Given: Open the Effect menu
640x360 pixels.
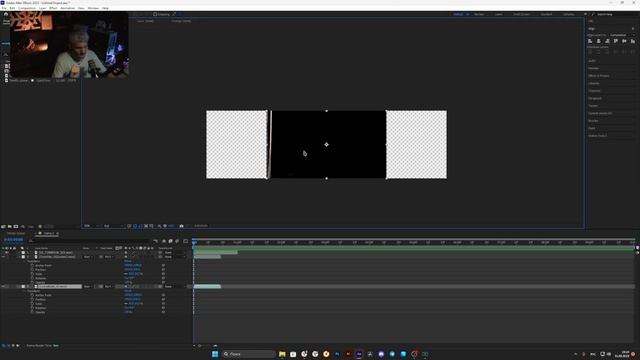Looking at the screenshot, I should click(x=53, y=8).
